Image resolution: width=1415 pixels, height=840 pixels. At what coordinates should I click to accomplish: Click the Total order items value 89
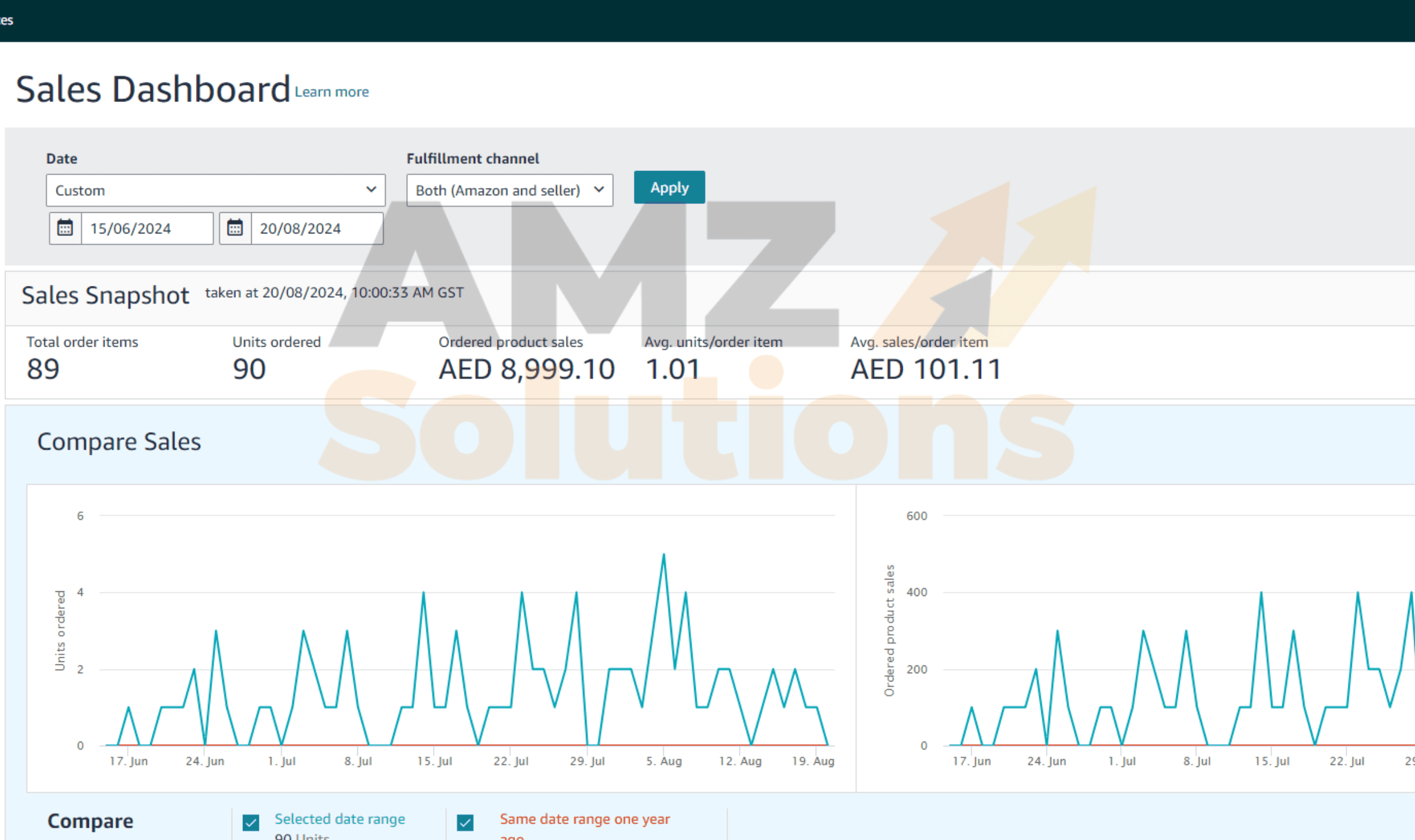point(43,370)
